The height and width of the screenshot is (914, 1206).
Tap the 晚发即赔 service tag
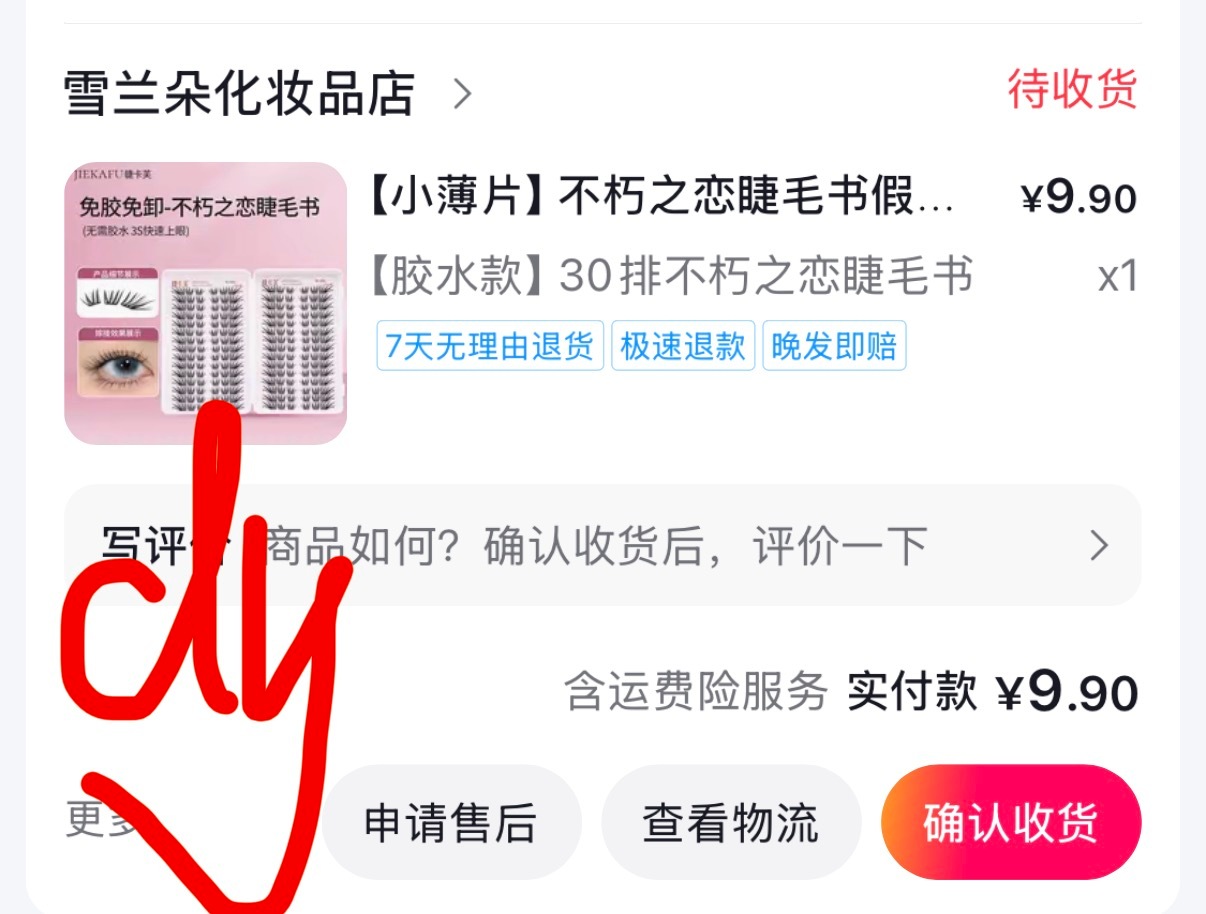click(x=834, y=346)
